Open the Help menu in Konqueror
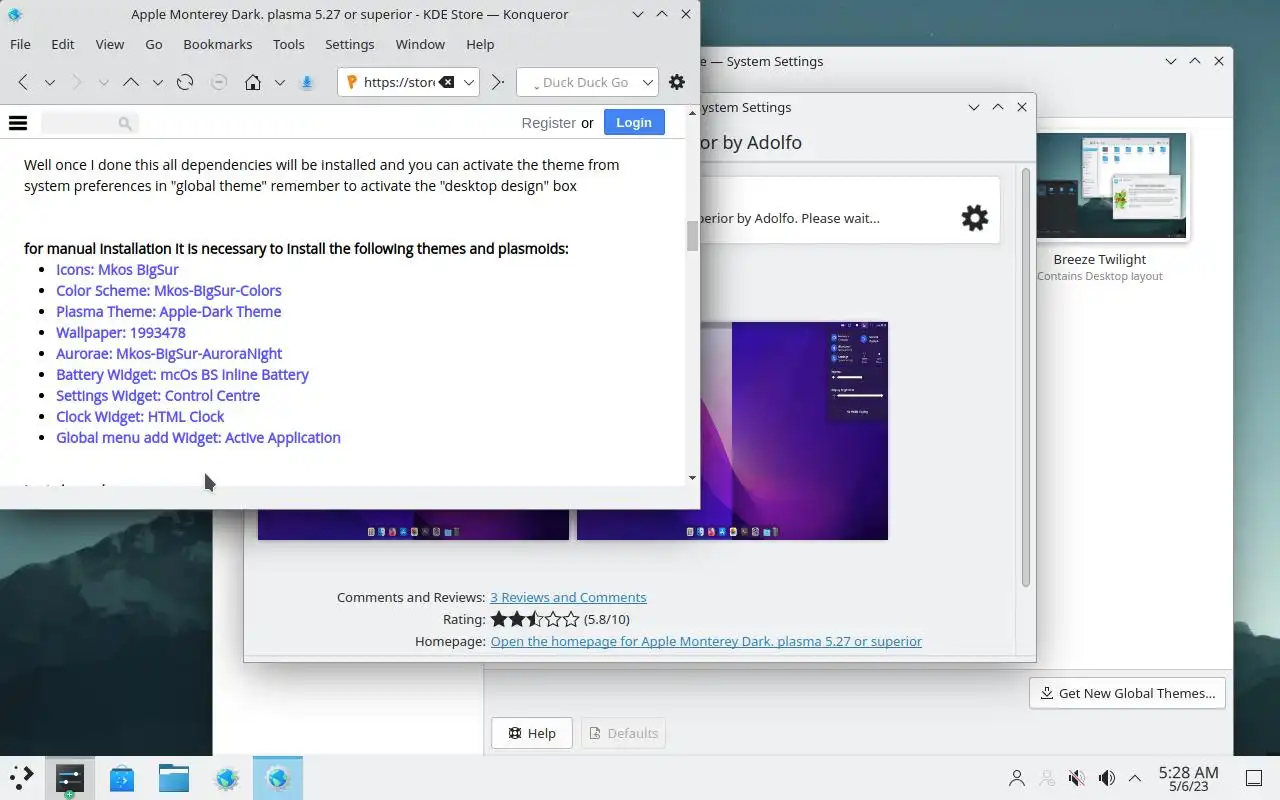This screenshot has height=800, width=1280. [x=480, y=44]
